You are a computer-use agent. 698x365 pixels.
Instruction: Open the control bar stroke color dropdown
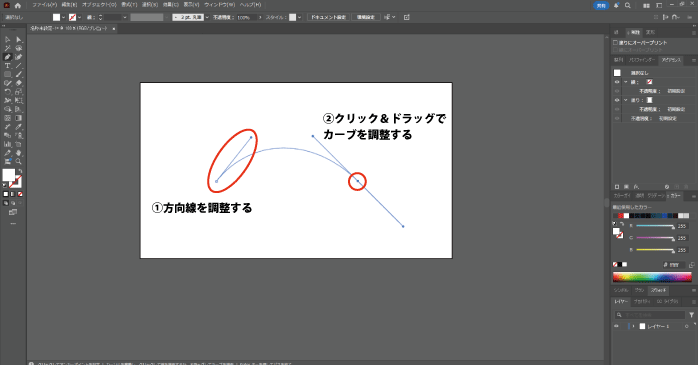80,17
